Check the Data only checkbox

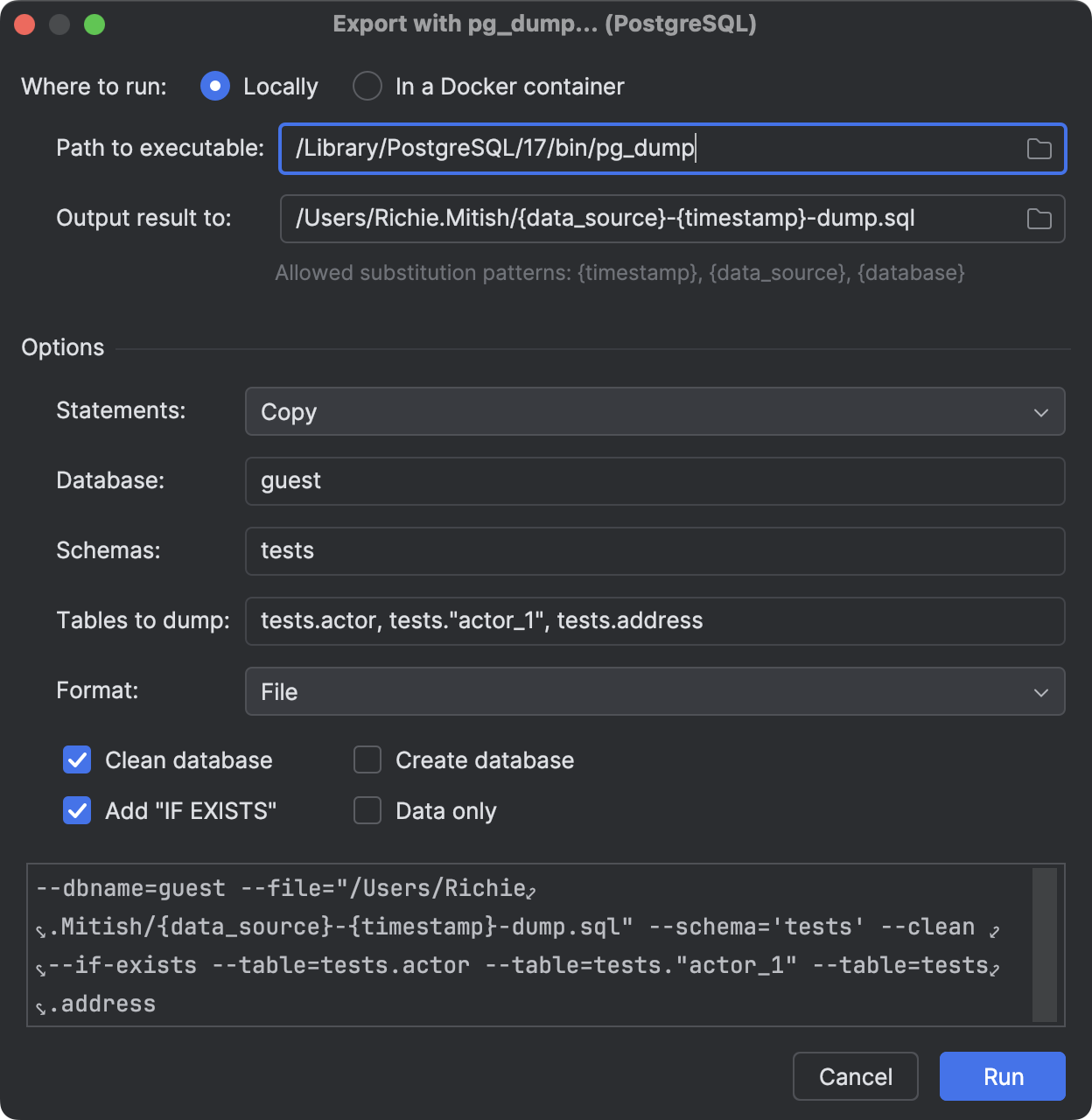pyautogui.click(x=367, y=810)
